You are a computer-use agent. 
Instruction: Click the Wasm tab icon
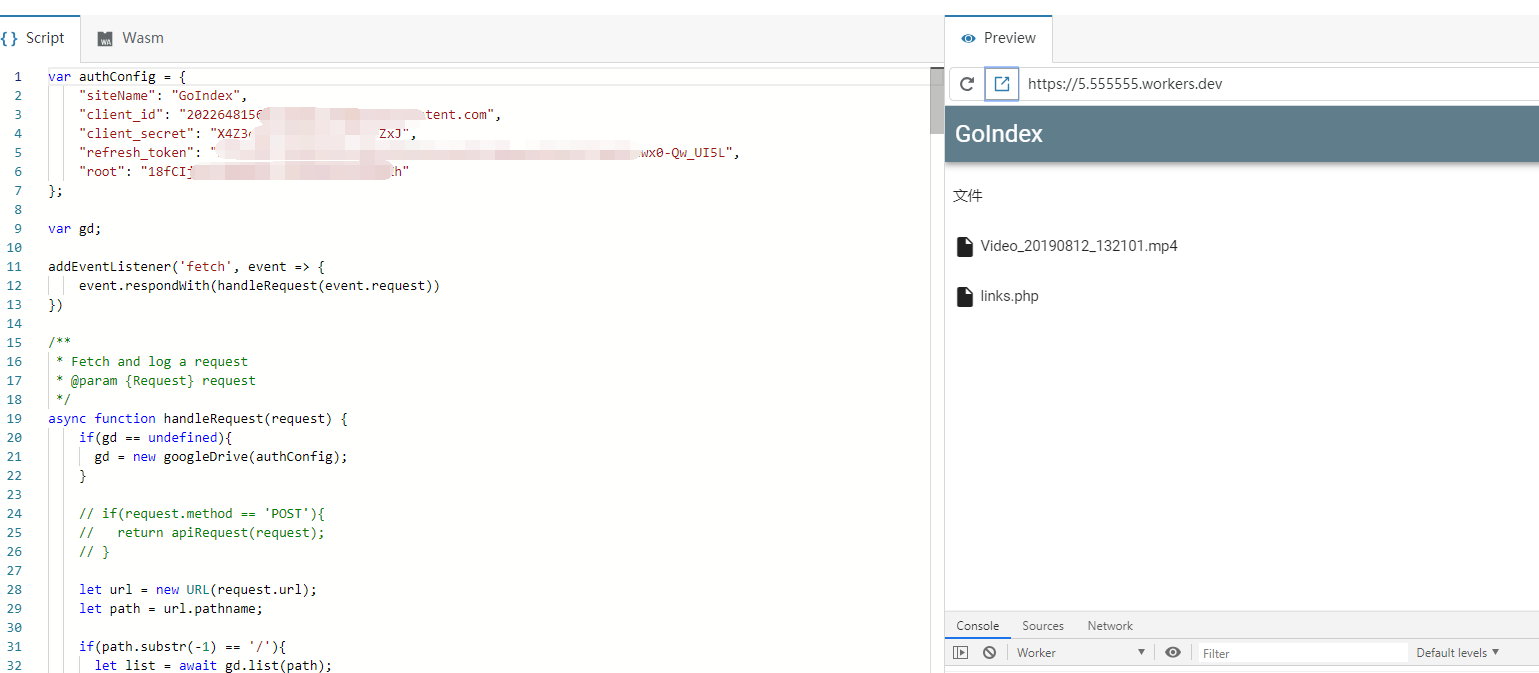[x=105, y=39]
